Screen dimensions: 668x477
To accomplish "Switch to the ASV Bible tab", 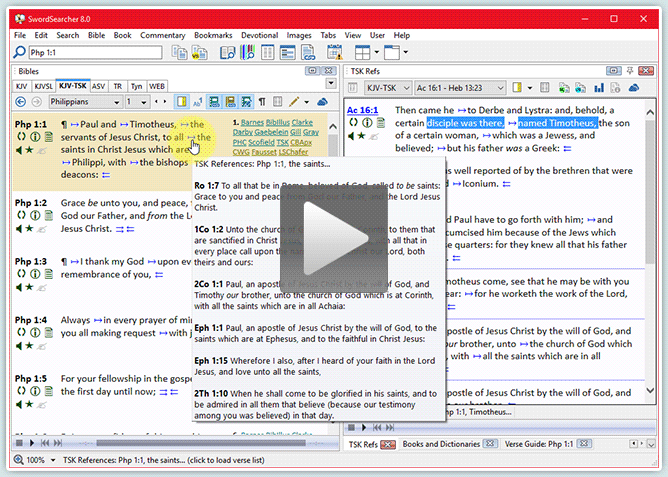I will coord(98,86).
